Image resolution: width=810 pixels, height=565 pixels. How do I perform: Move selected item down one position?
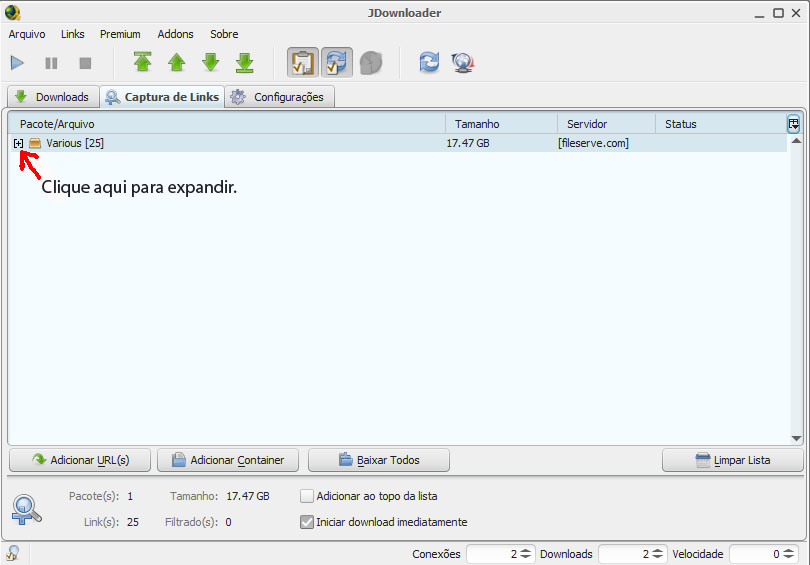[x=211, y=62]
